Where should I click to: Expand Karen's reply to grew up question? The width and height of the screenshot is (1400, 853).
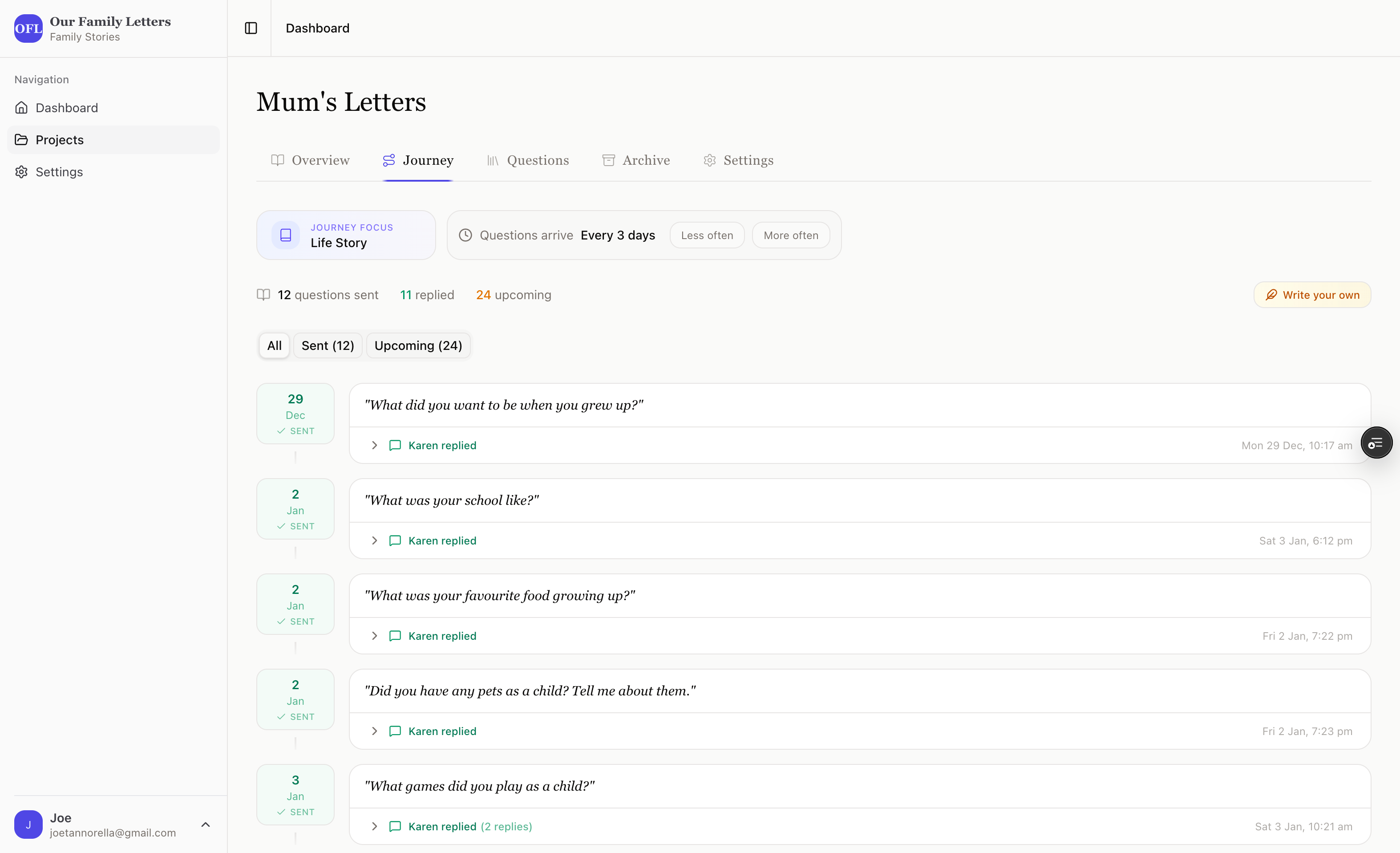tap(374, 446)
